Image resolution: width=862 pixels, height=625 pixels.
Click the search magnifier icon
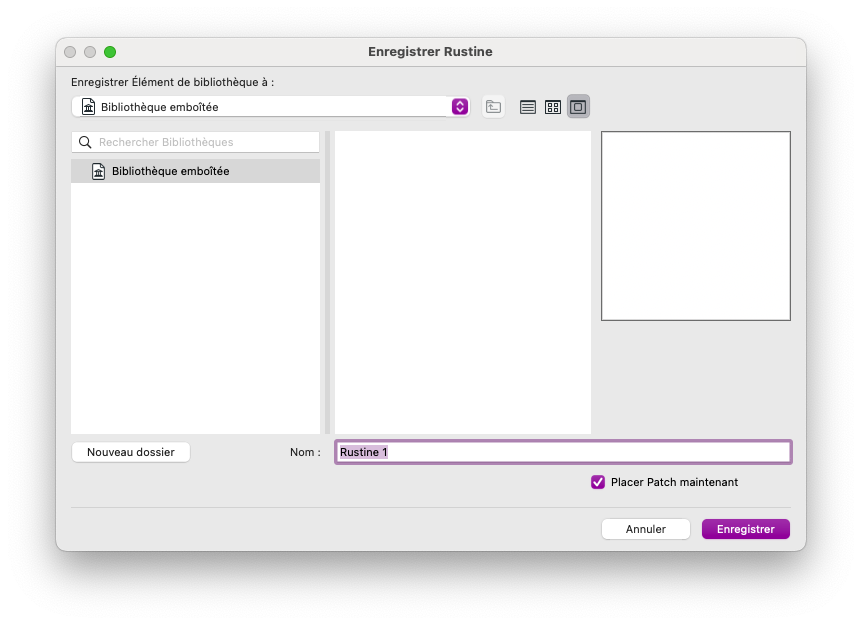point(85,142)
